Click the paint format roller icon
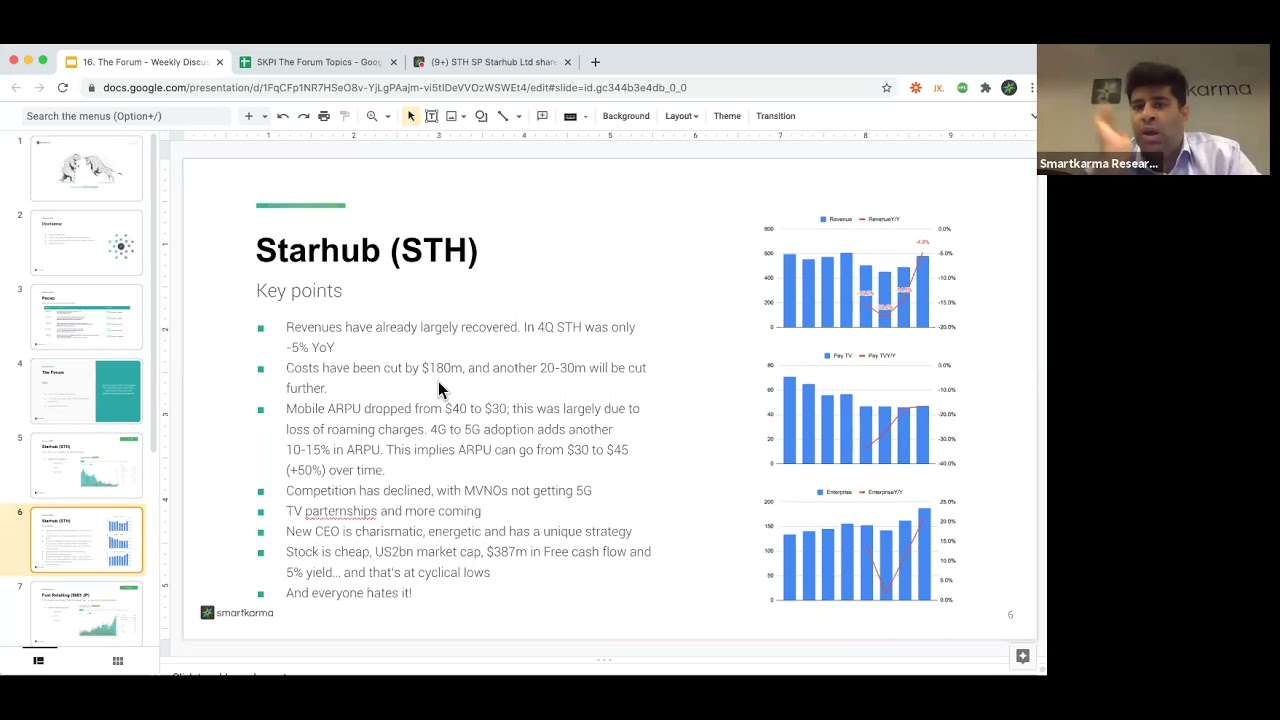The image size is (1280, 720). 345,116
